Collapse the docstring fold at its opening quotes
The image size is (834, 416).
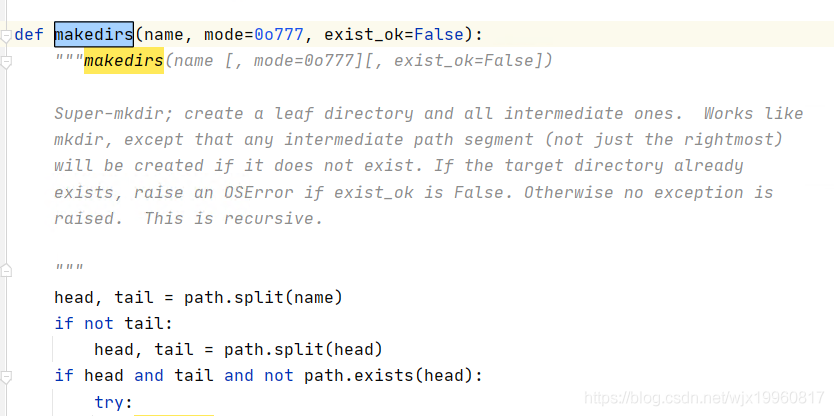tap(6, 62)
